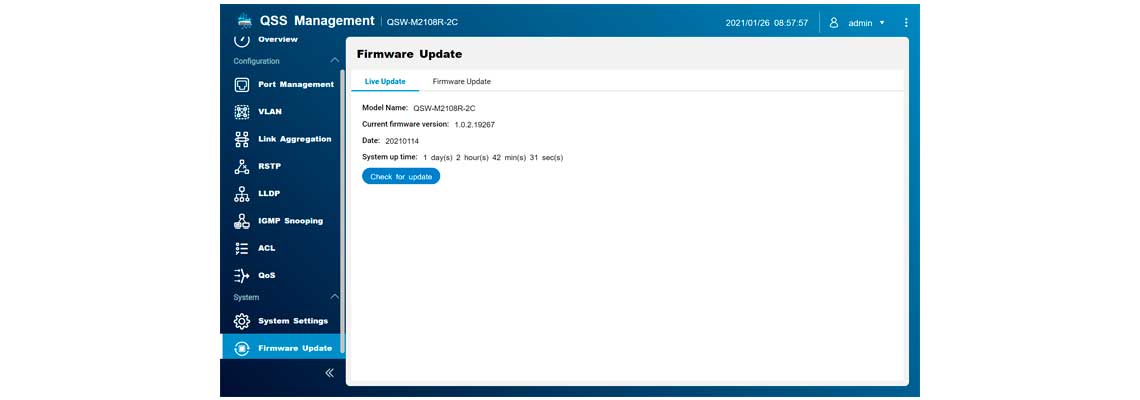
Task: Switch to the Live Update tab
Action: [x=385, y=81]
